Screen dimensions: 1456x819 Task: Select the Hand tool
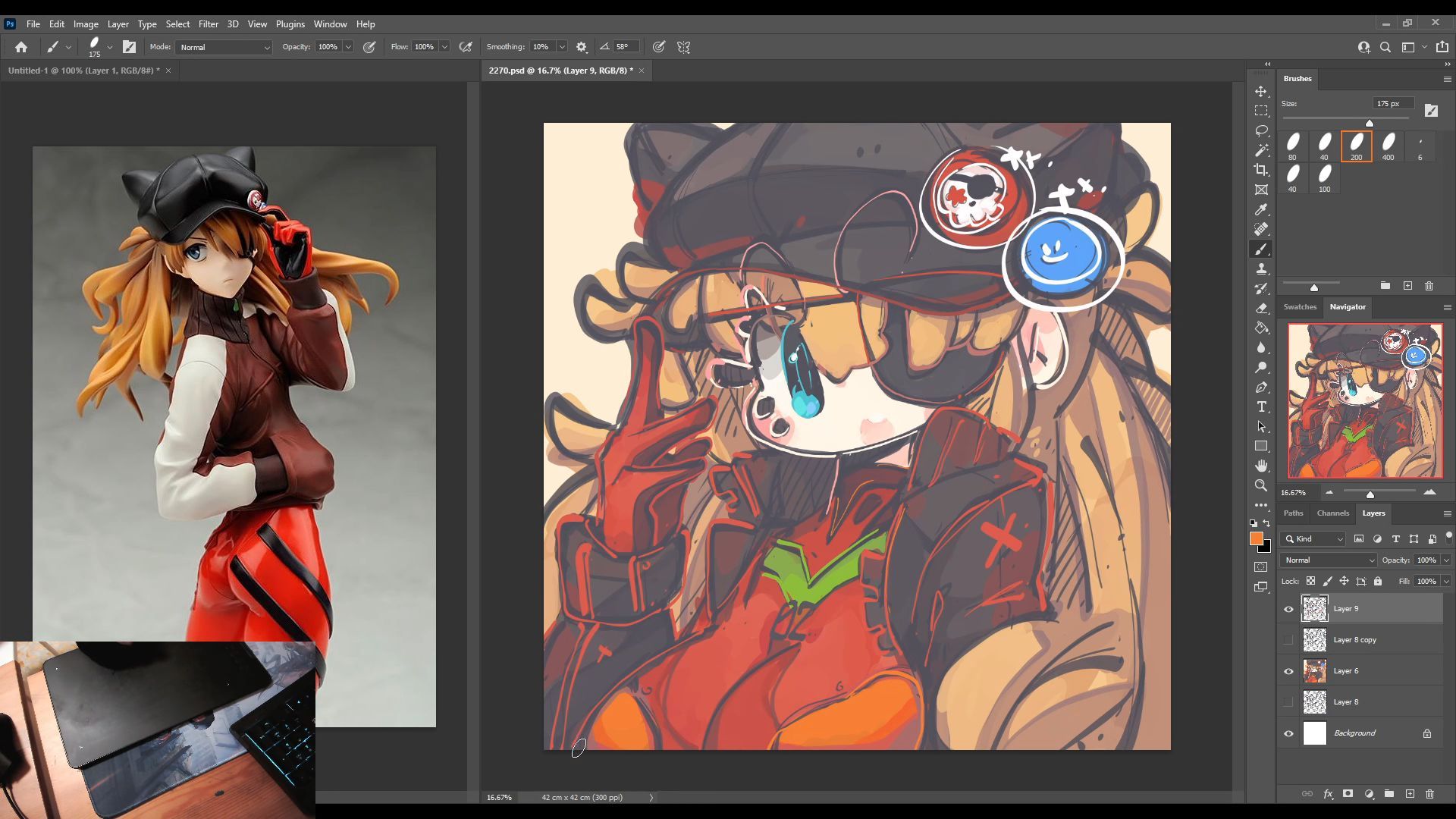pos(1261,466)
